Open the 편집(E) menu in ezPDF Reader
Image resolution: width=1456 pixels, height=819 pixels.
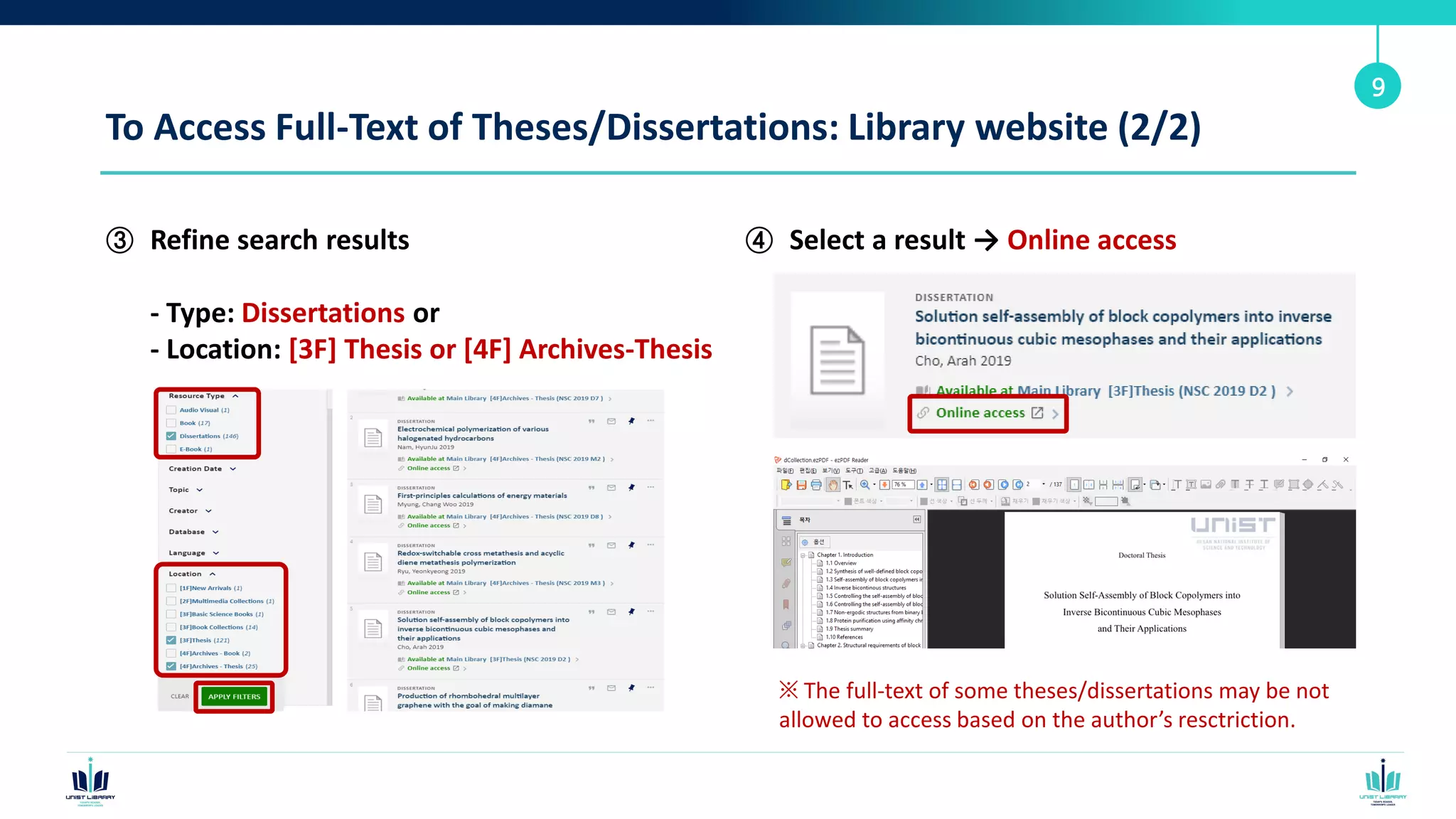tap(808, 471)
